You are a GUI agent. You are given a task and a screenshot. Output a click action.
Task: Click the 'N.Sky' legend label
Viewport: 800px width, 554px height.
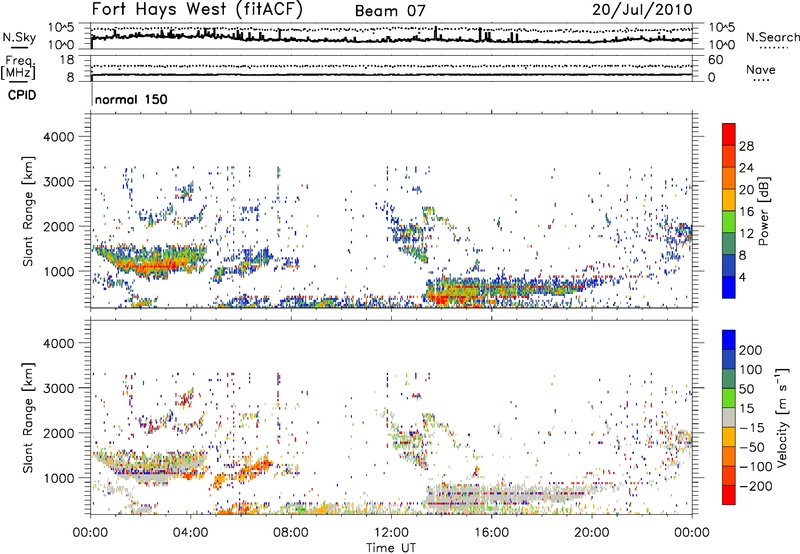click(x=19, y=37)
